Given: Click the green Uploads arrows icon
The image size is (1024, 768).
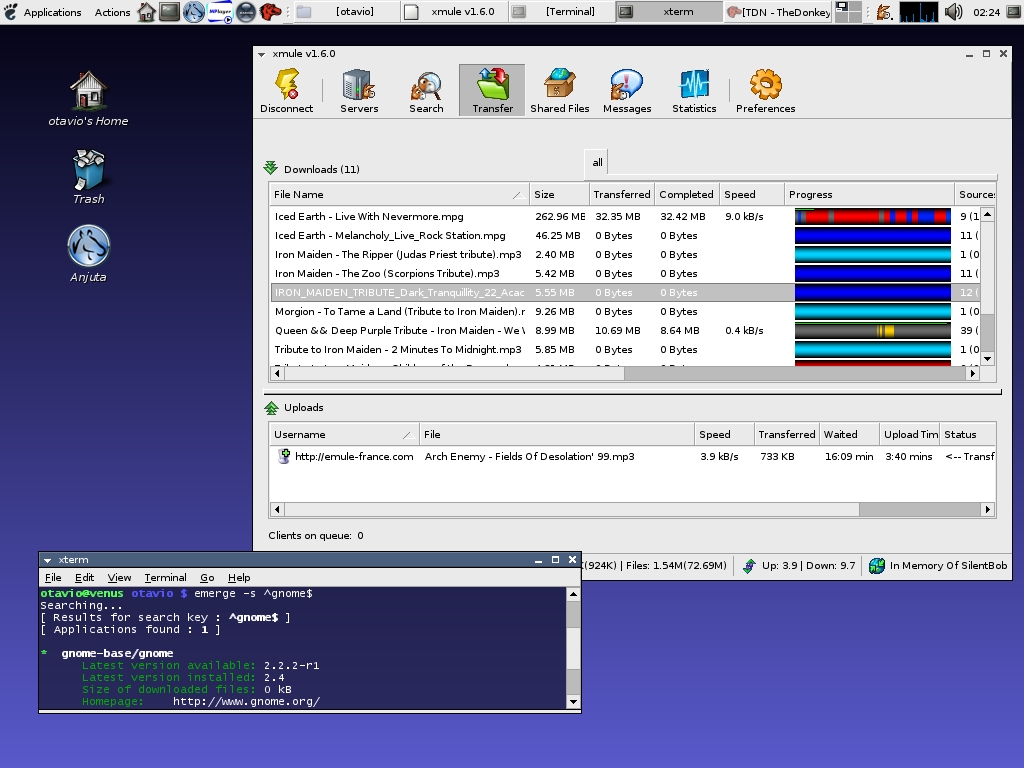Looking at the screenshot, I should coord(271,408).
